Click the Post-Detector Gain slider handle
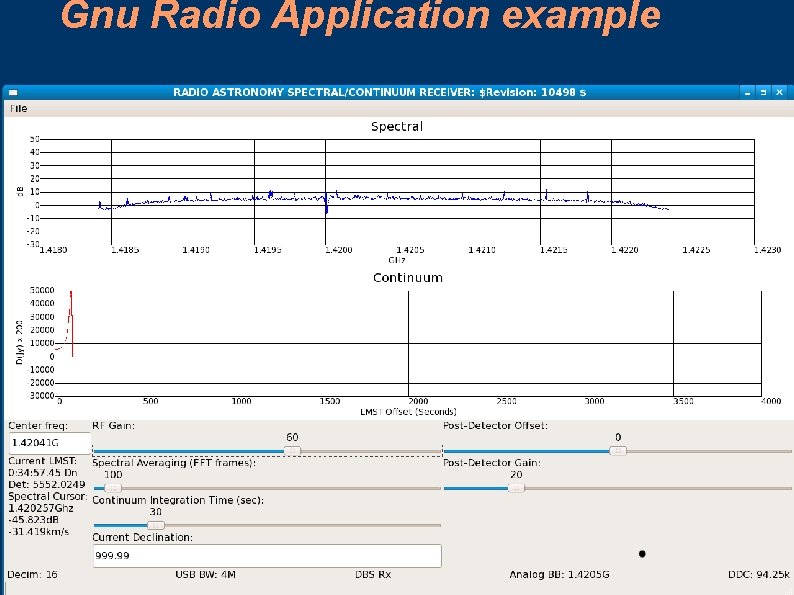Image resolution: width=794 pixels, height=595 pixels. click(516, 488)
